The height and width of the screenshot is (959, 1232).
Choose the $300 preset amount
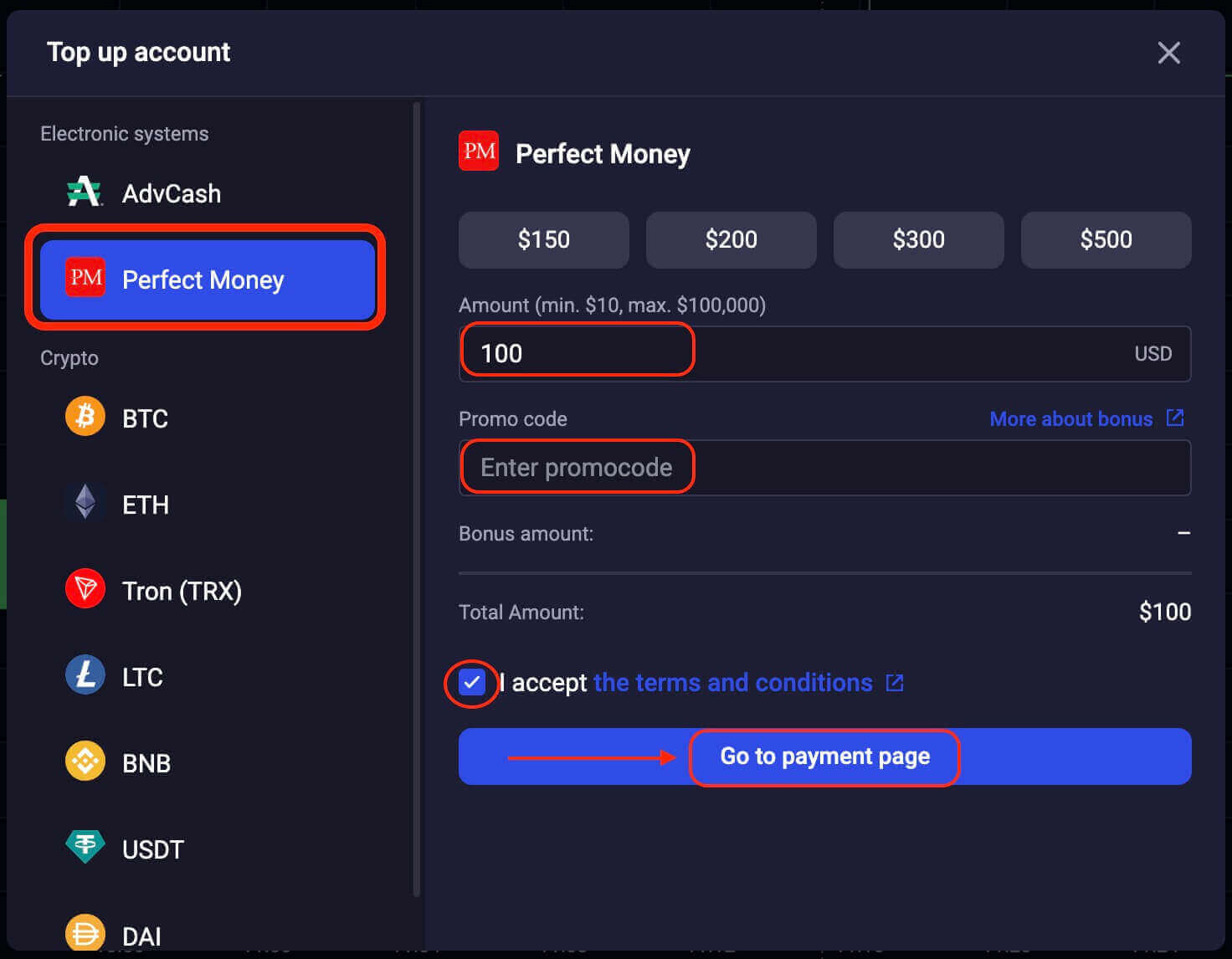918,239
